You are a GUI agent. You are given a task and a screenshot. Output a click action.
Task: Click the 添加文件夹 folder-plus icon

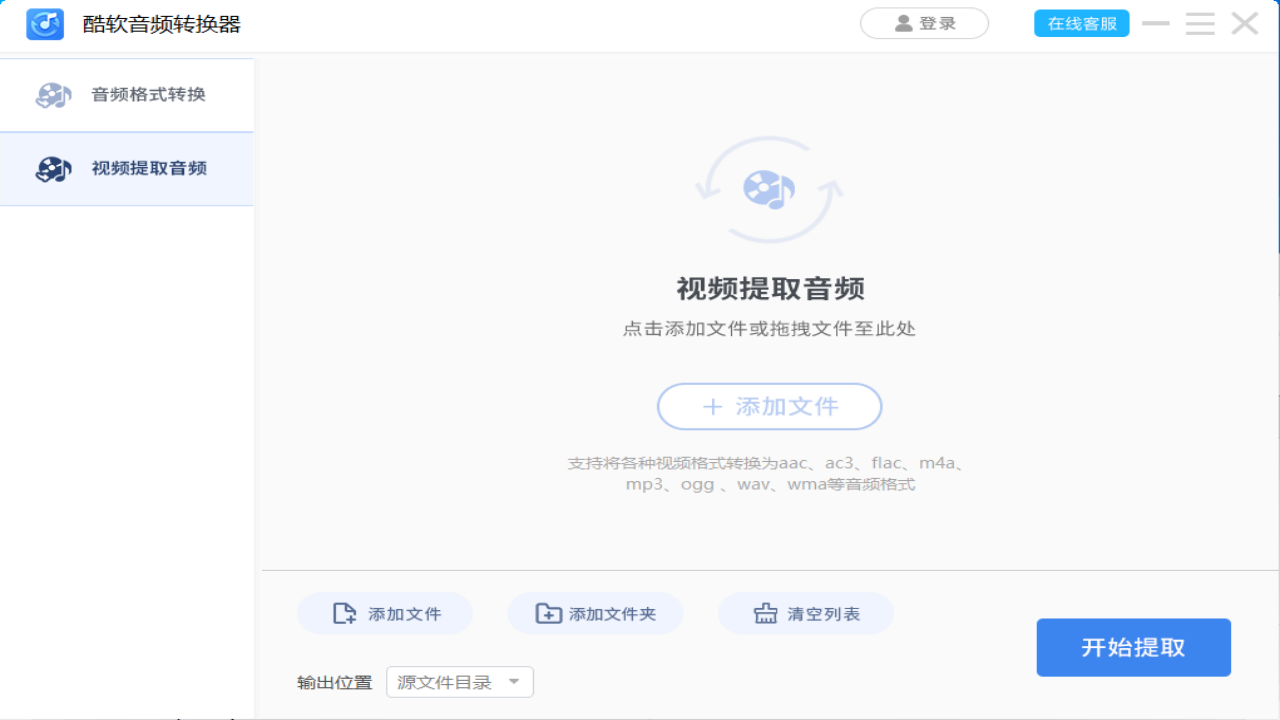pos(549,613)
